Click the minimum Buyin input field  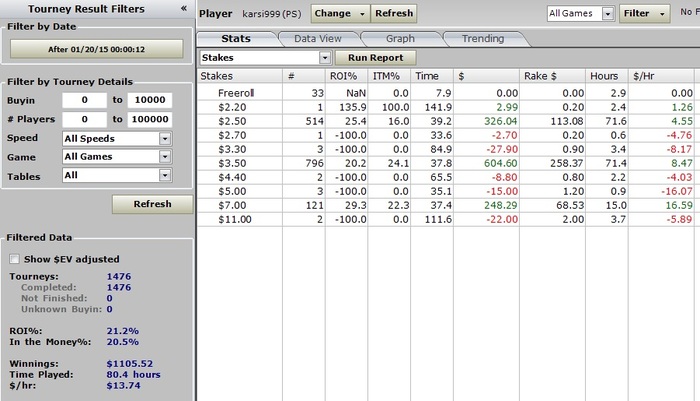click(84, 100)
